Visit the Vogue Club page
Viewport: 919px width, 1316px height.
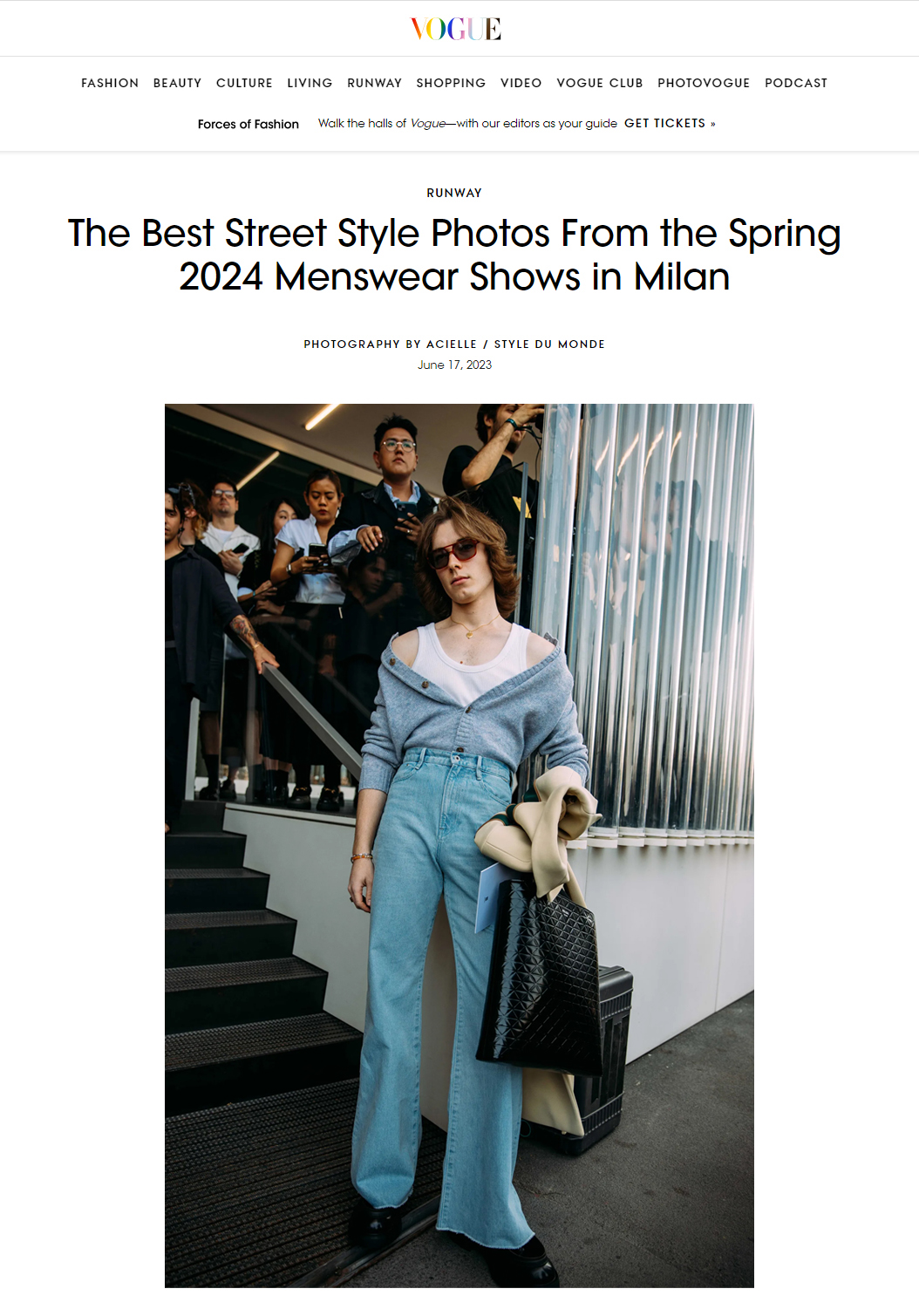click(599, 83)
